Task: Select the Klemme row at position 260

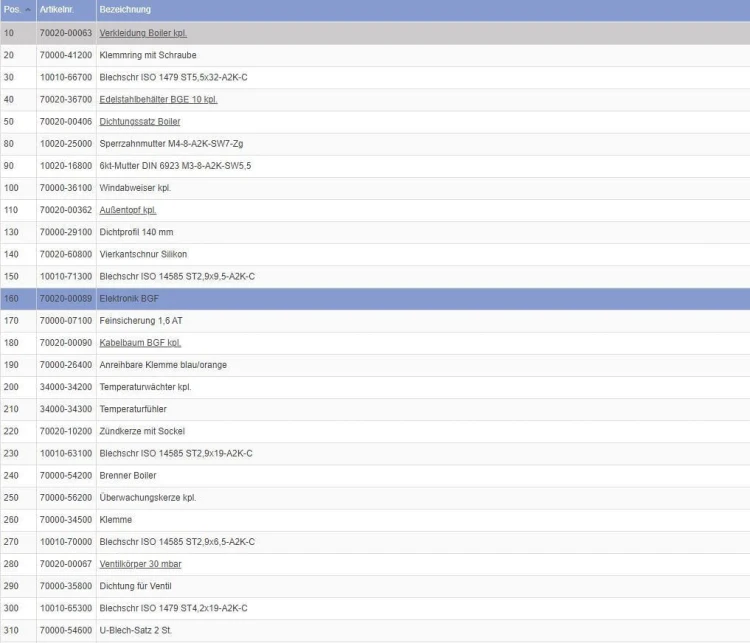Action: point(375,520)
